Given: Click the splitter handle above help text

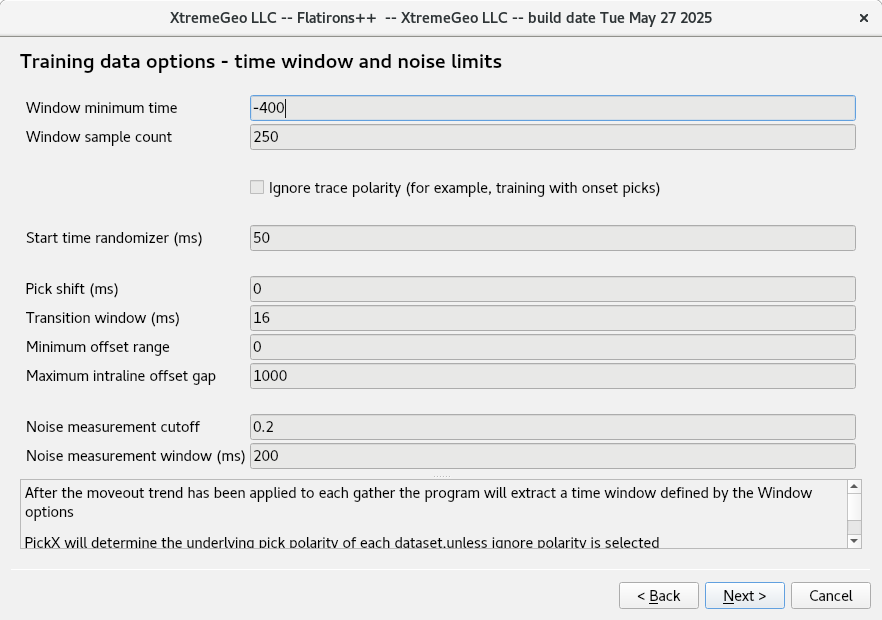Looking at the screenshot, I should (442, 476).
